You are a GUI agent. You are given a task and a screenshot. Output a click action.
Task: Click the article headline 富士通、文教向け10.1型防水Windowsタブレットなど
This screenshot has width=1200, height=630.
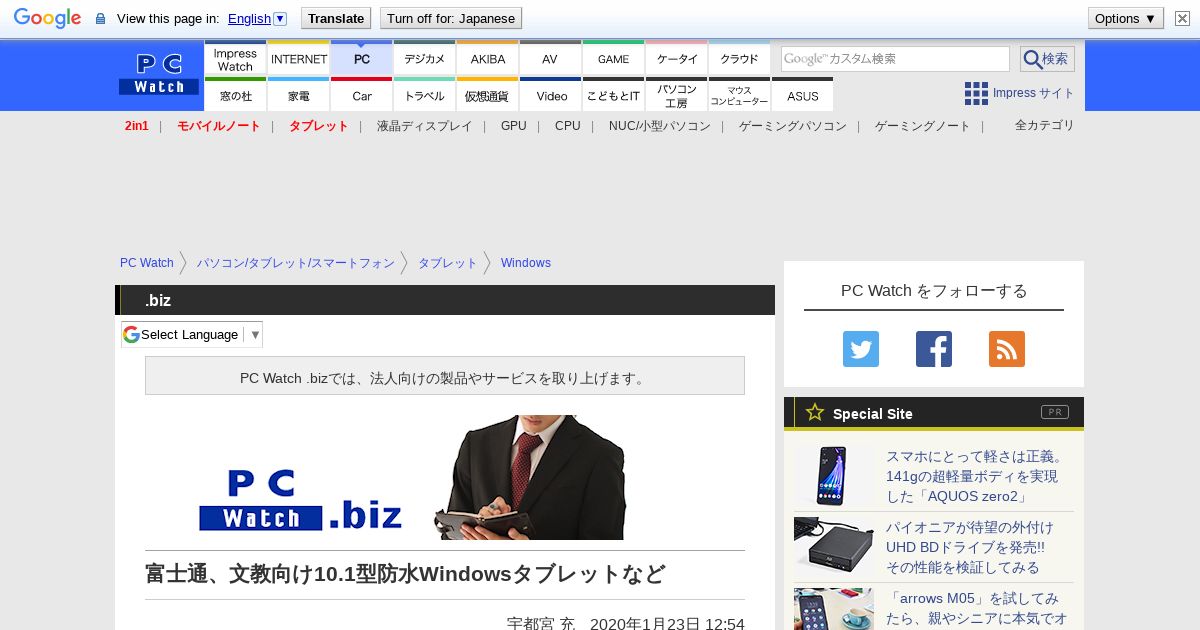point(405,574)
